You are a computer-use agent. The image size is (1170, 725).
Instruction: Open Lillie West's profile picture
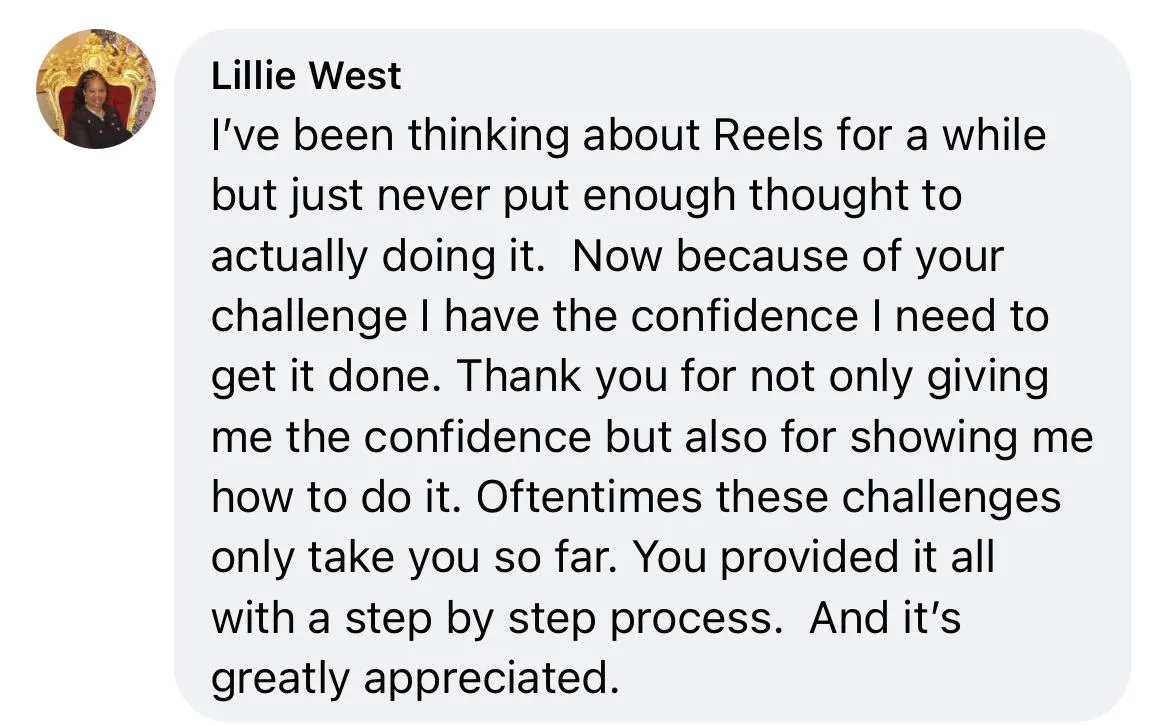coord(96,89)
